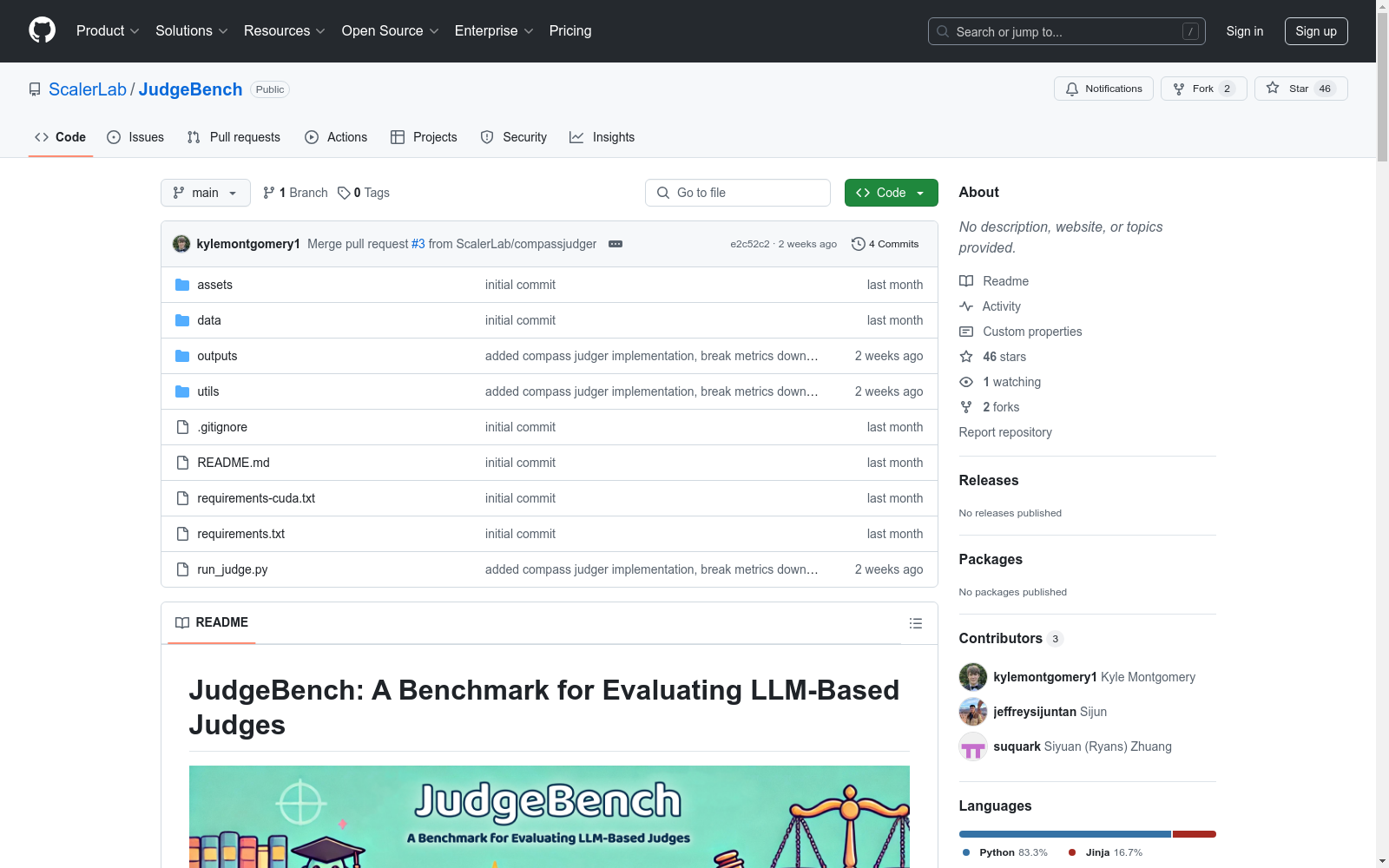Open the 0 Tags link
The image size is (1389, 868).
coord(364,193)
